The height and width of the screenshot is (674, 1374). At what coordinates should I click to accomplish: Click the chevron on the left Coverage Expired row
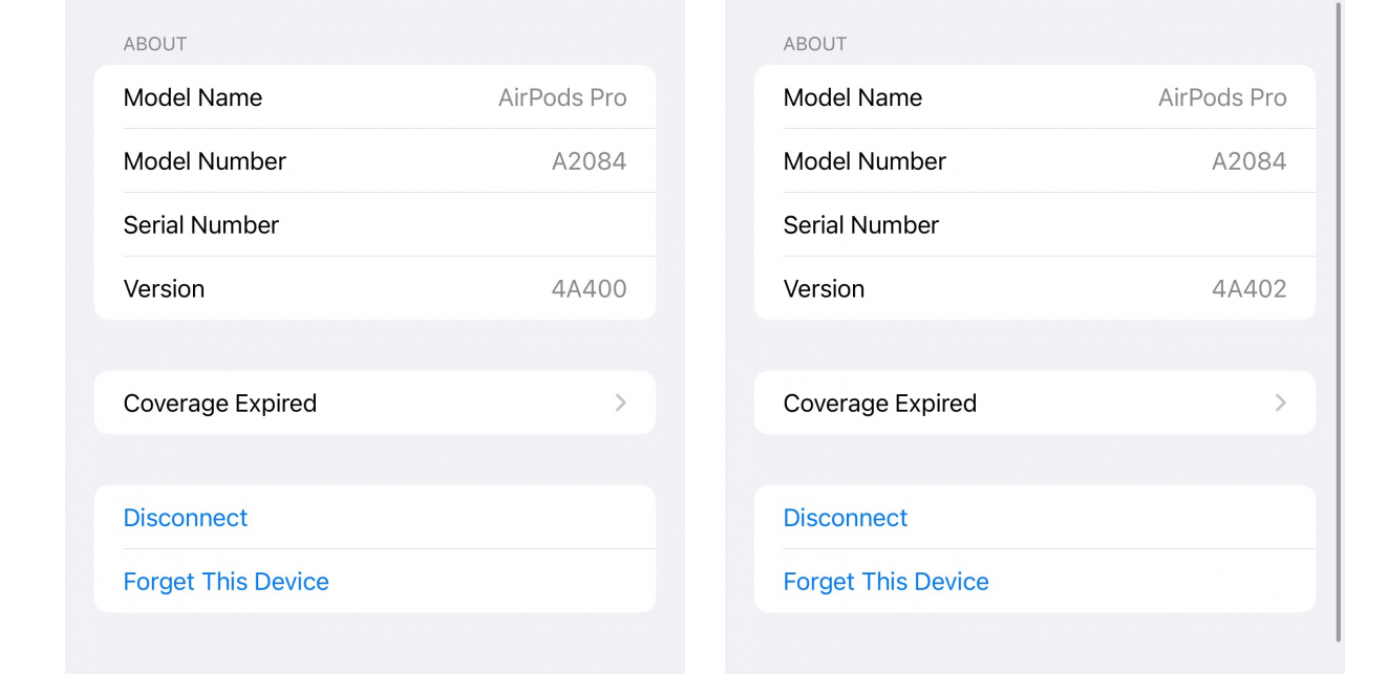click(x=621, y=403)
